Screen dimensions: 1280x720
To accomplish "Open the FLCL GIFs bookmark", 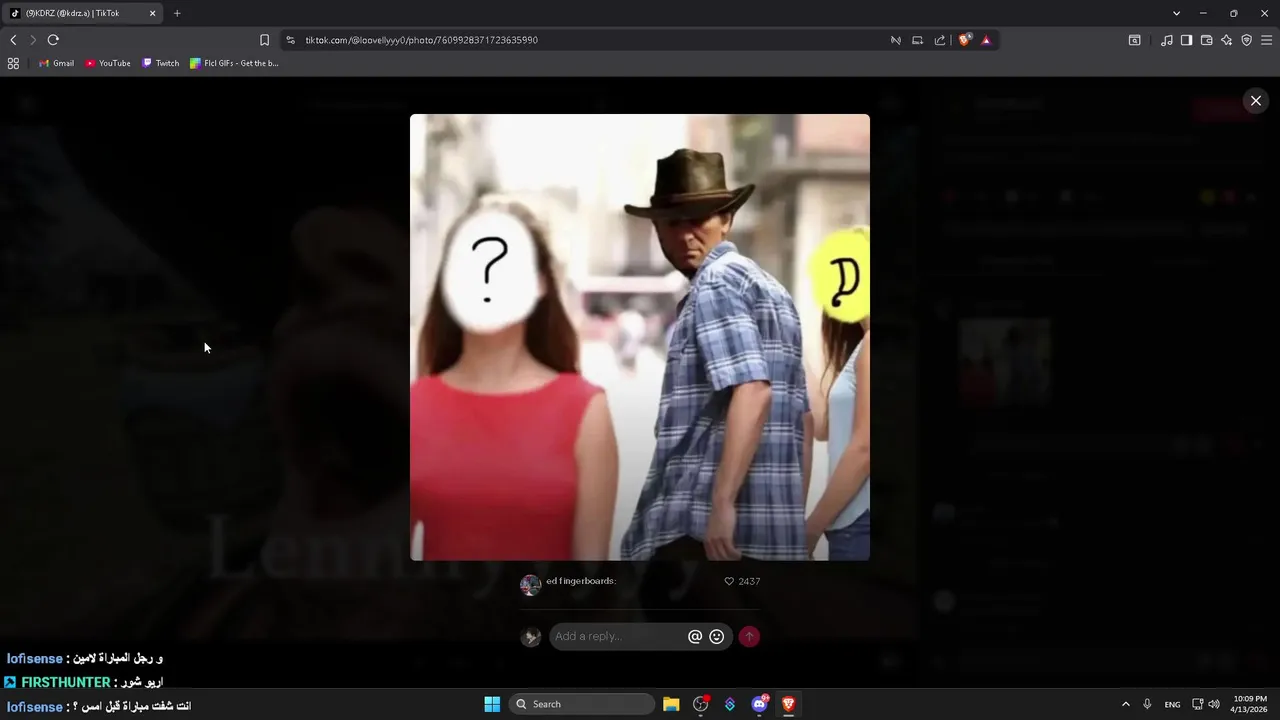I will tap(235, 63).
